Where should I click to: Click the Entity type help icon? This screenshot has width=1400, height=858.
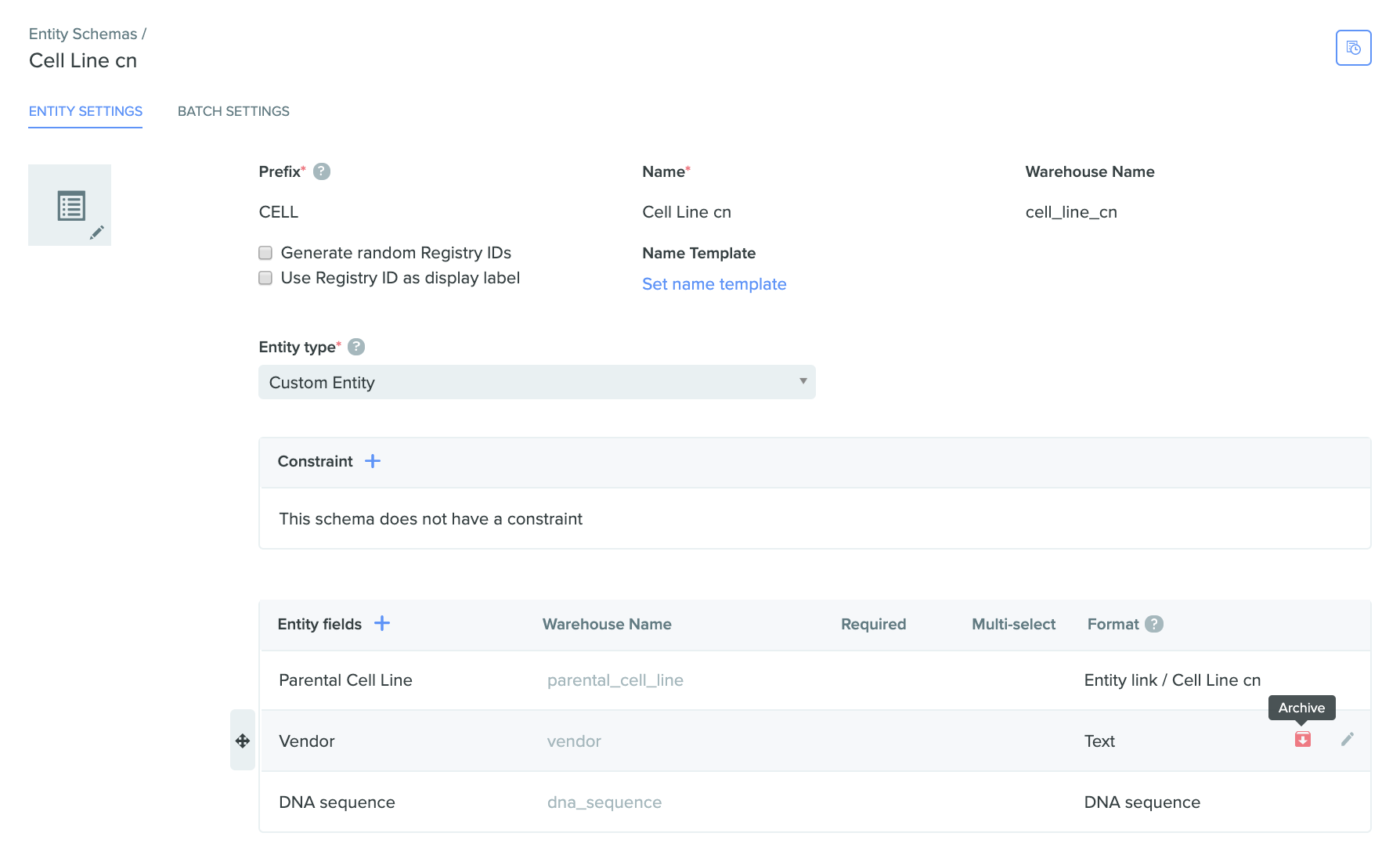coord(356,347)
